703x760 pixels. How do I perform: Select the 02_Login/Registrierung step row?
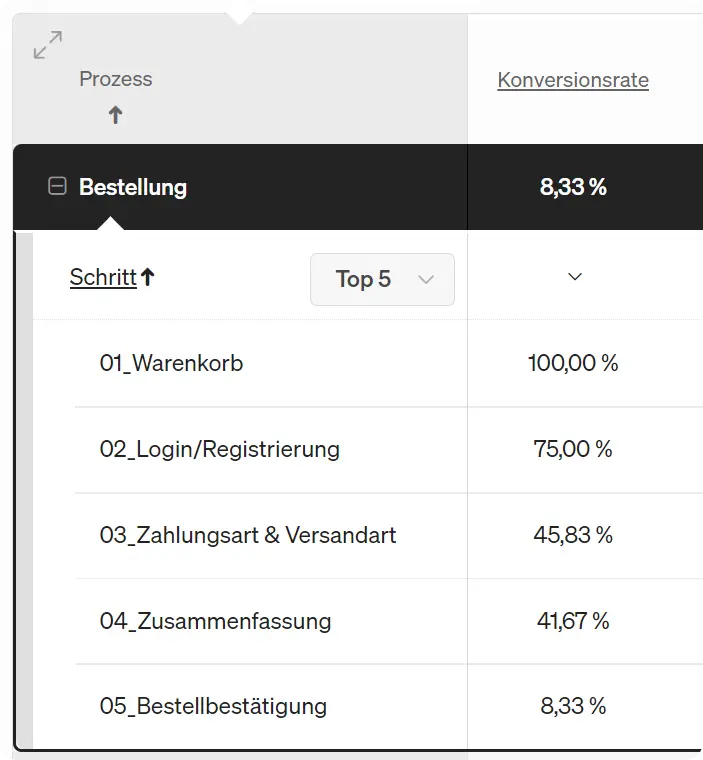[219, 449]
